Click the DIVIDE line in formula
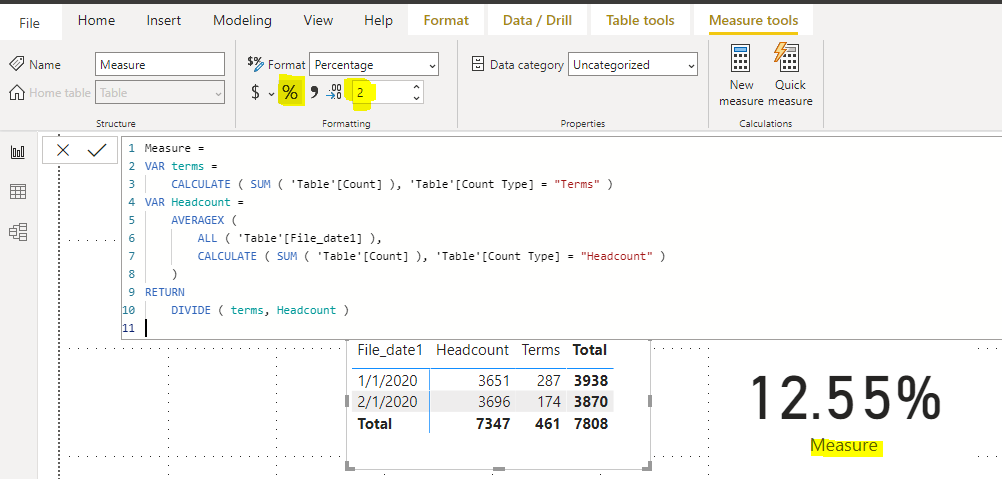This screenshot has width=1002, height=479. 259,310
